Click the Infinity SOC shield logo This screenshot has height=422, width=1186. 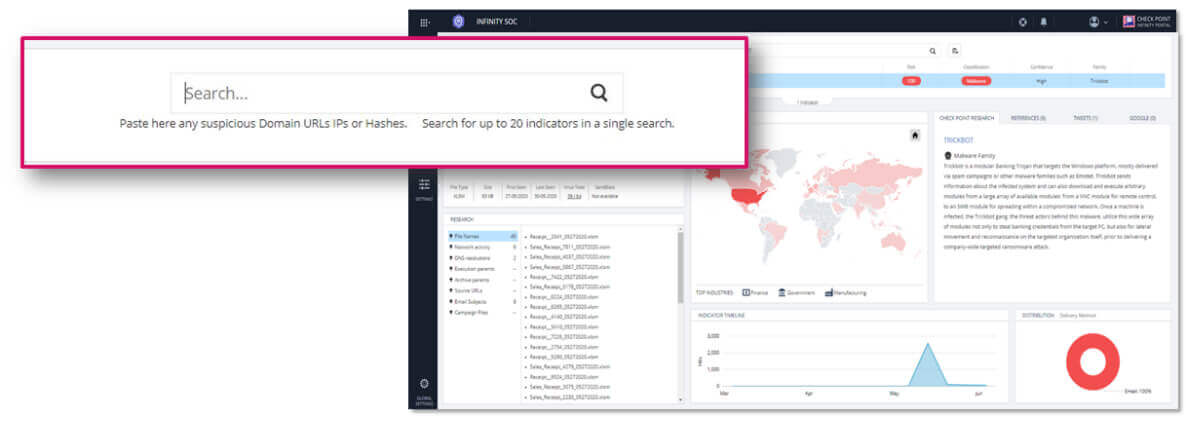coord(458,22)
